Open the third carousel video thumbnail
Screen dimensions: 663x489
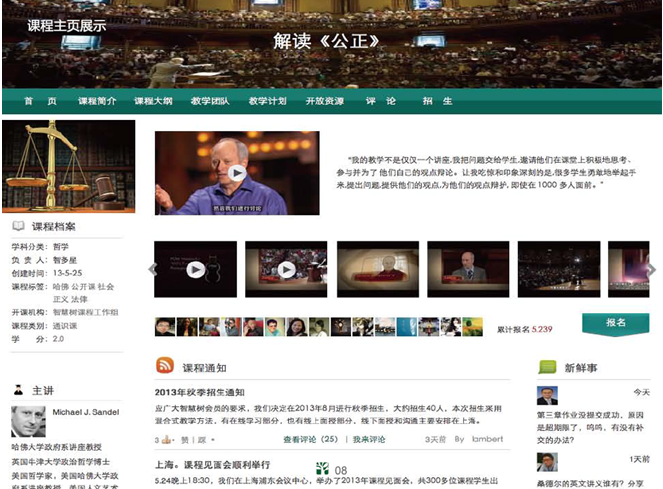click(x=378, y=269)
